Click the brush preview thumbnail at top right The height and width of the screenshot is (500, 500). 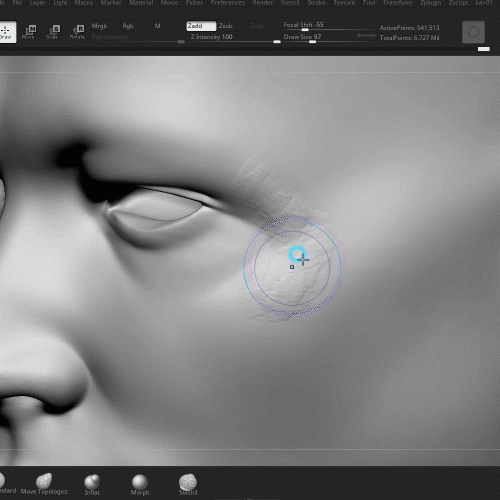(x=473, y=32)
